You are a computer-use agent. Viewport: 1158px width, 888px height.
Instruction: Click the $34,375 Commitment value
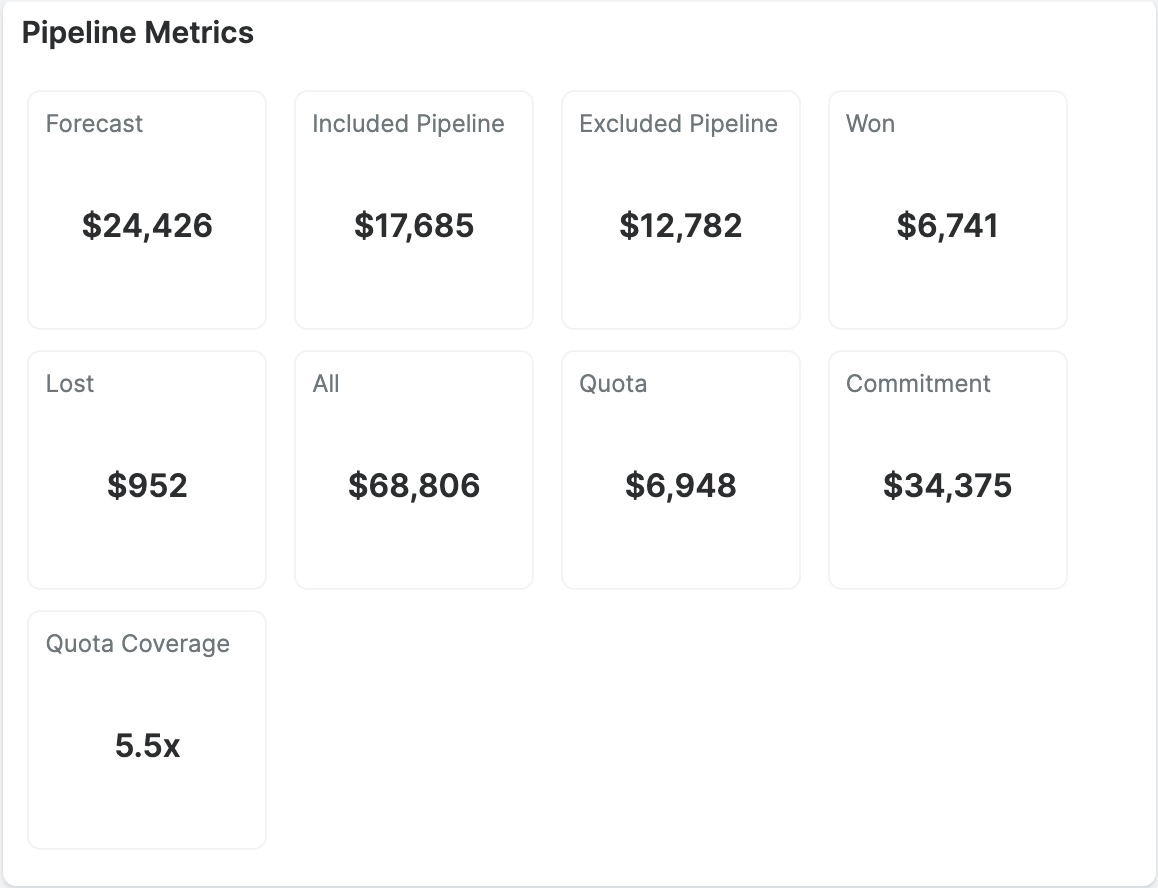pos(947,486)
